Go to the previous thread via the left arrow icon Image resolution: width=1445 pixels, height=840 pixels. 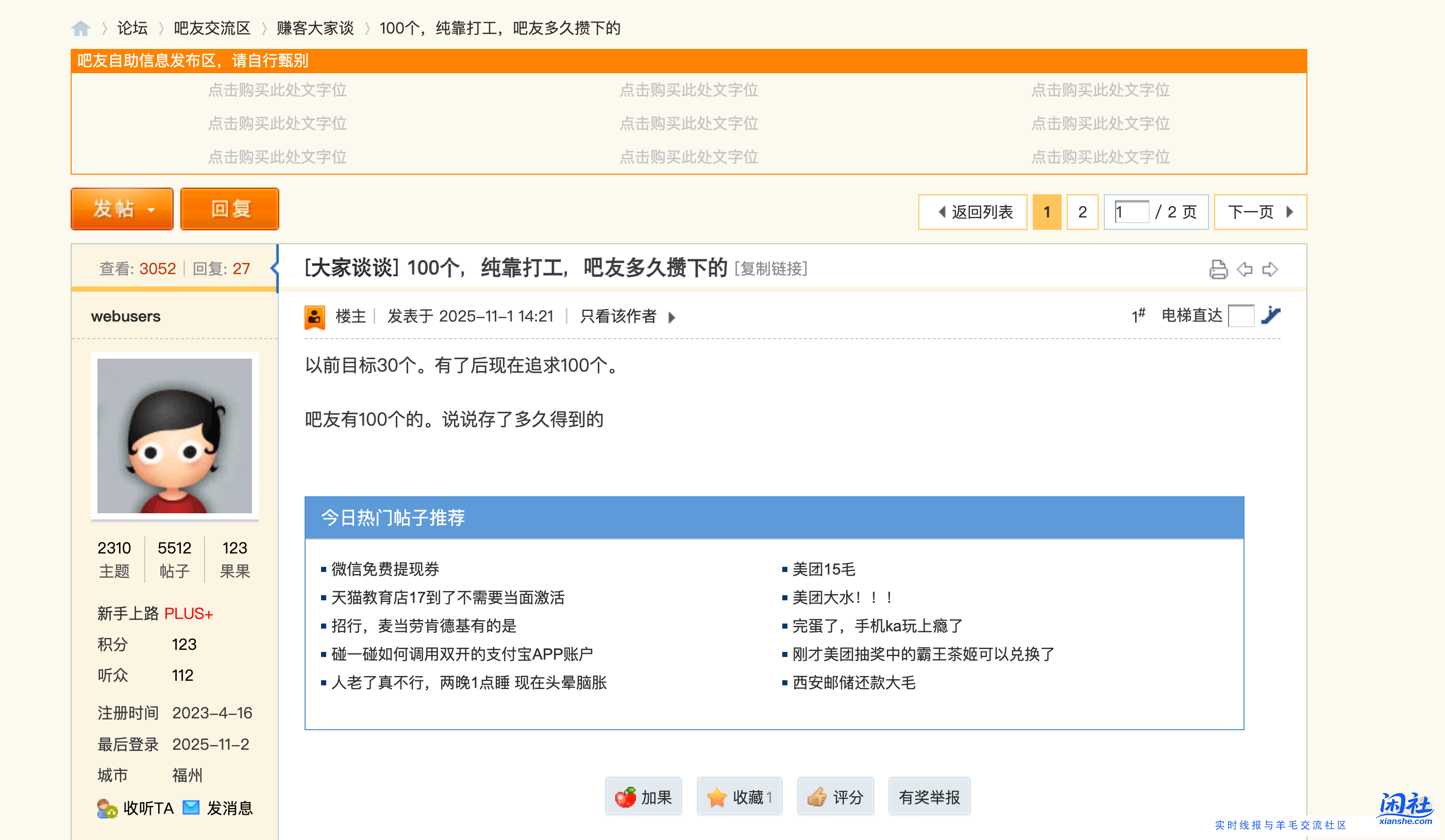click(x=1245, y=268)
